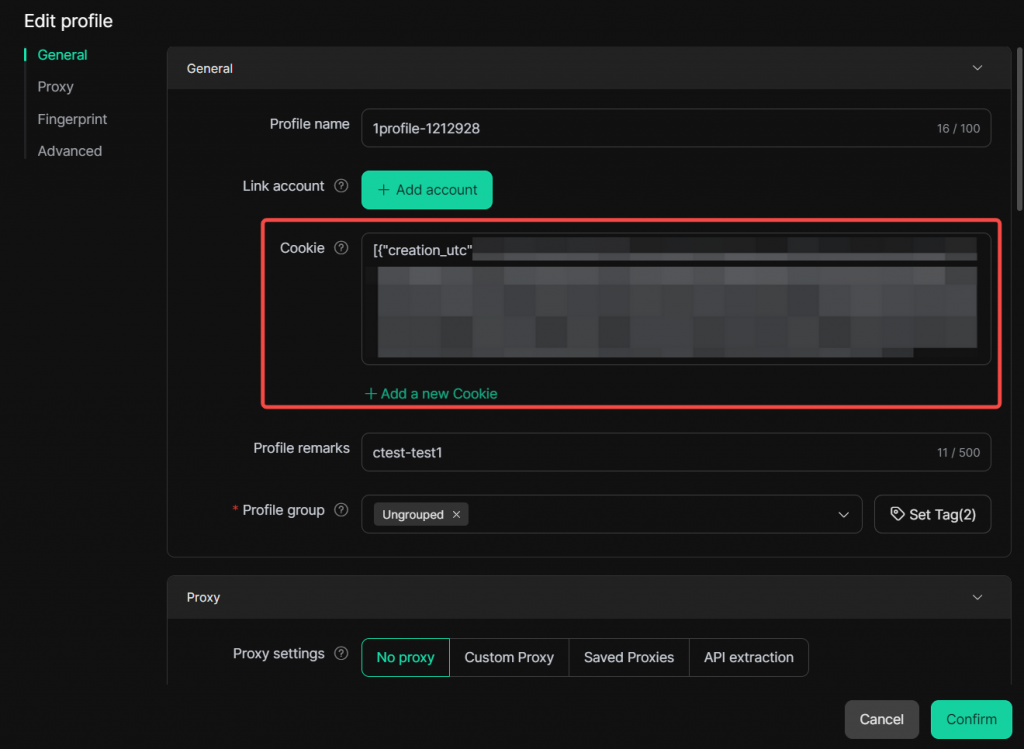The width and height of the screenshot is (1024, 749).
Task: Select the No proxy option
Action: (x=405, y=657)
